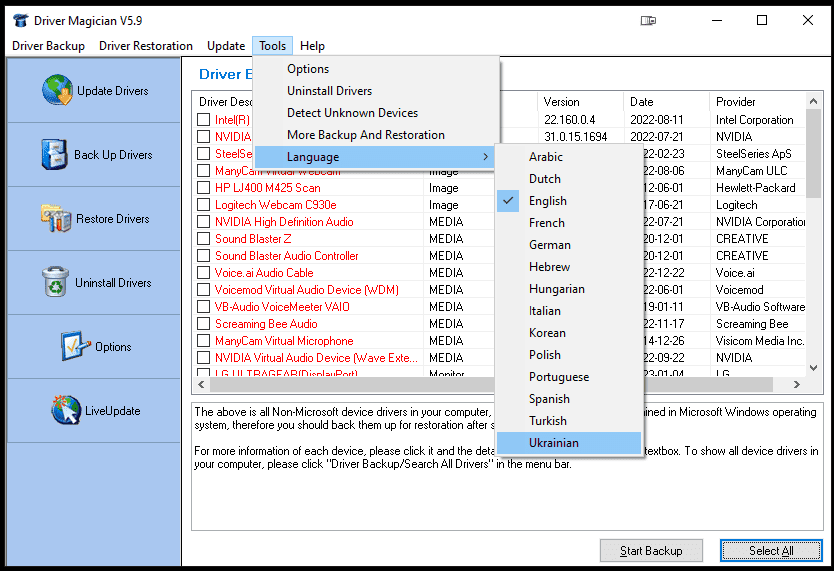Click the LiveUpdate globe cursor icon

click(x=66, y=410)
